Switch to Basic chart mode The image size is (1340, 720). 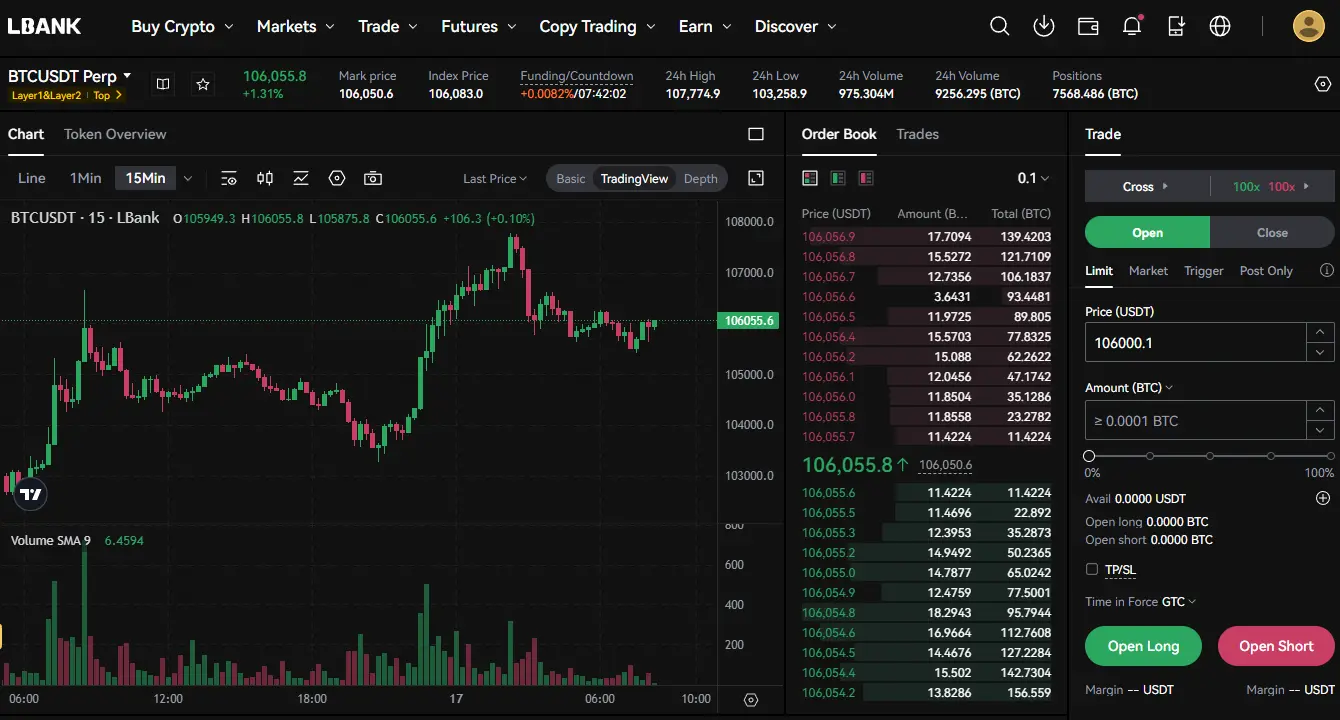[x=571, y=179]
